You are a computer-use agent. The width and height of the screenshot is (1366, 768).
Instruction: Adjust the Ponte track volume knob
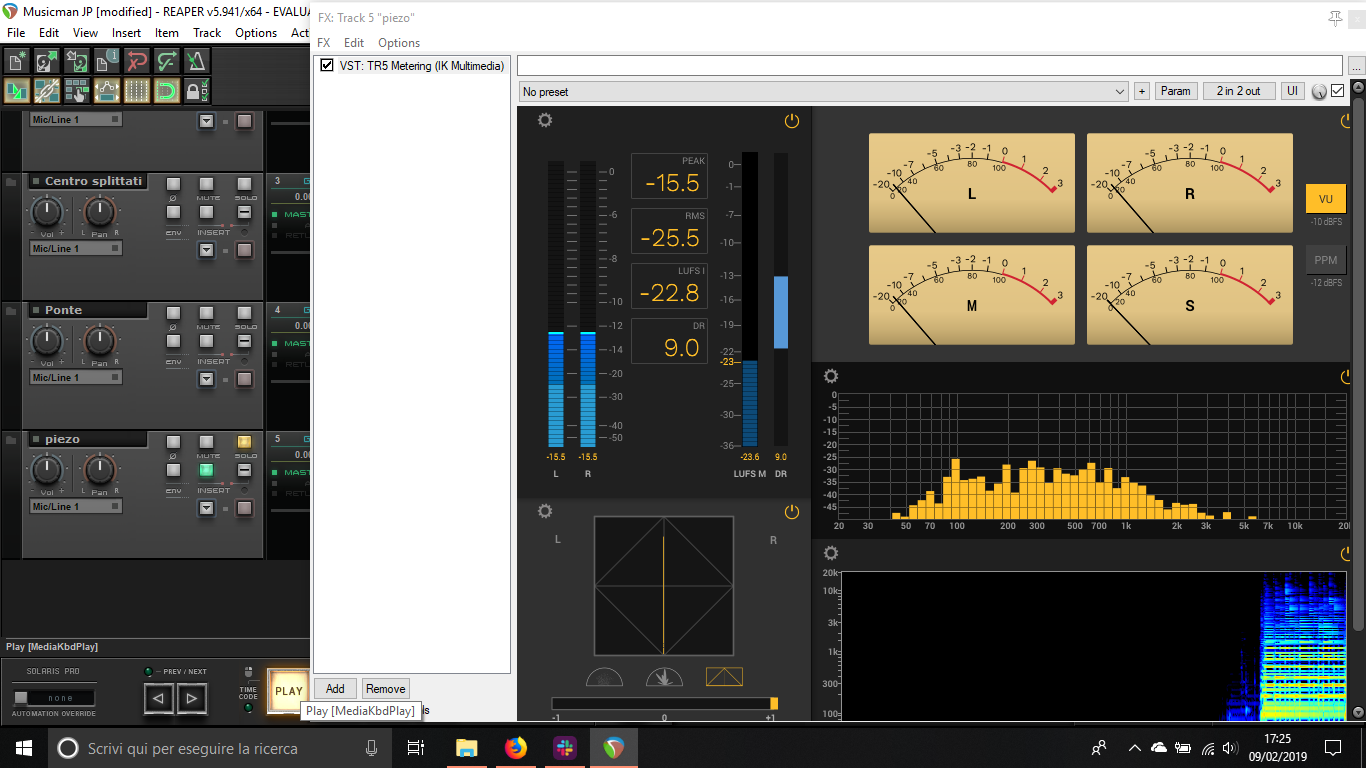click(x=47, y=341)
